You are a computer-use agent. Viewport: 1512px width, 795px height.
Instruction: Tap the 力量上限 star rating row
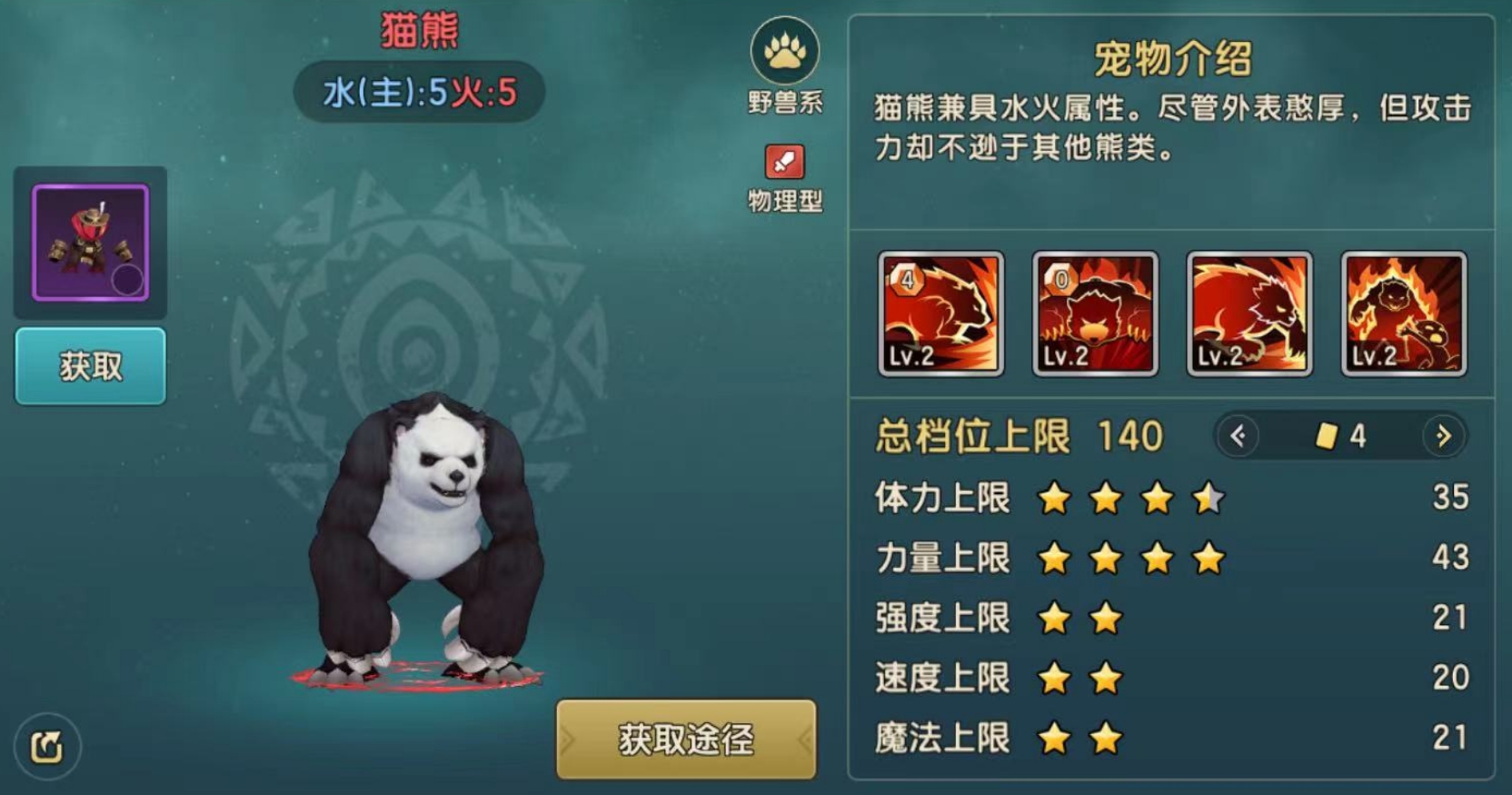(x=1171, y=558)
